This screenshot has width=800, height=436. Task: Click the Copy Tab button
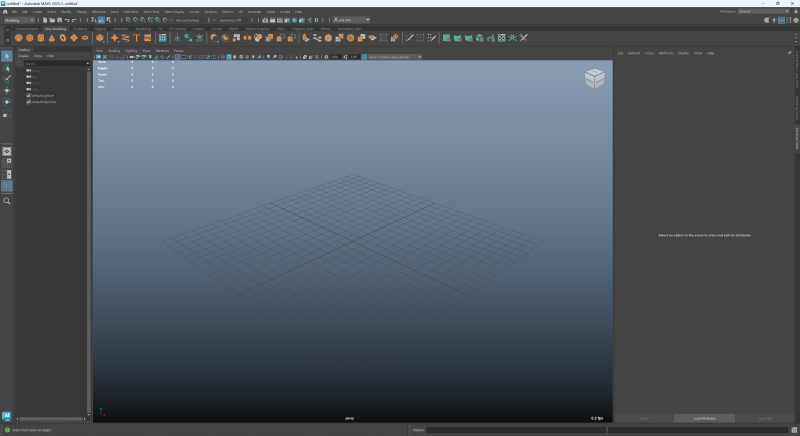click(765, 418)
